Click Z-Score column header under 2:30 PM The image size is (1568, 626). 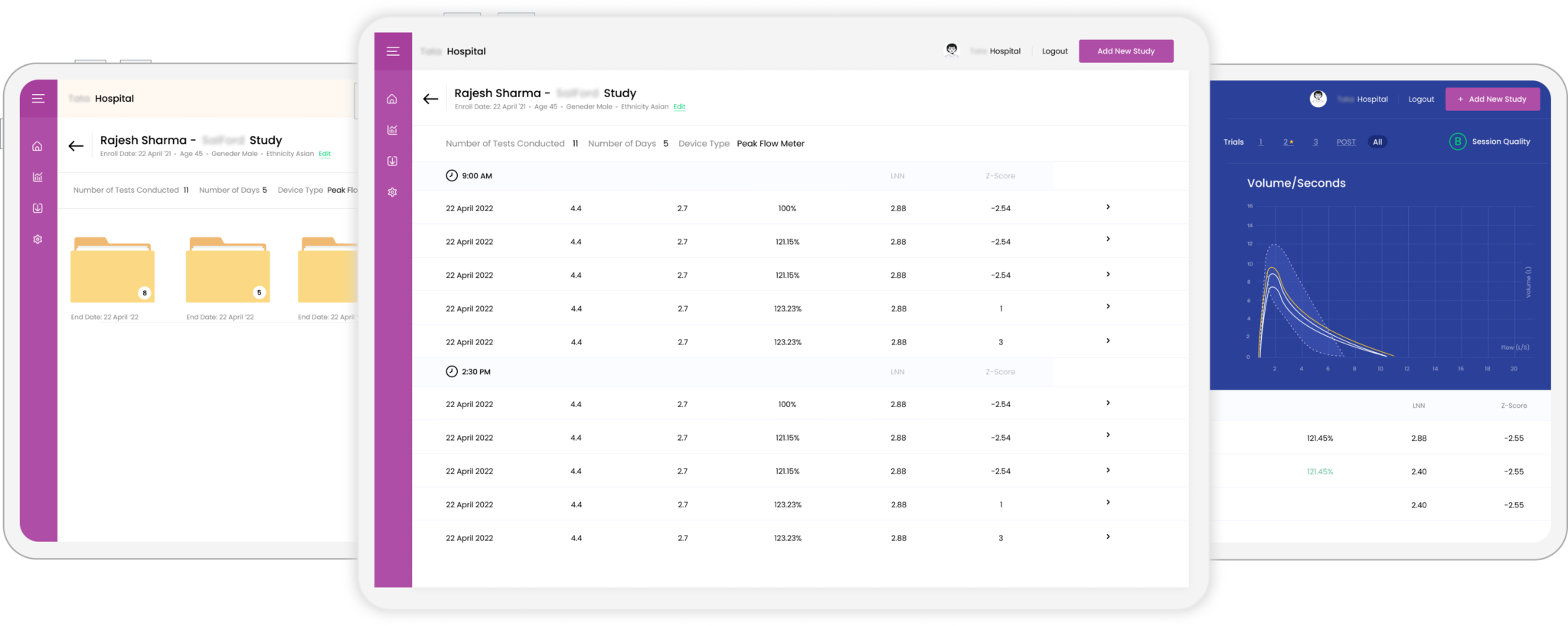[1000, 372]
